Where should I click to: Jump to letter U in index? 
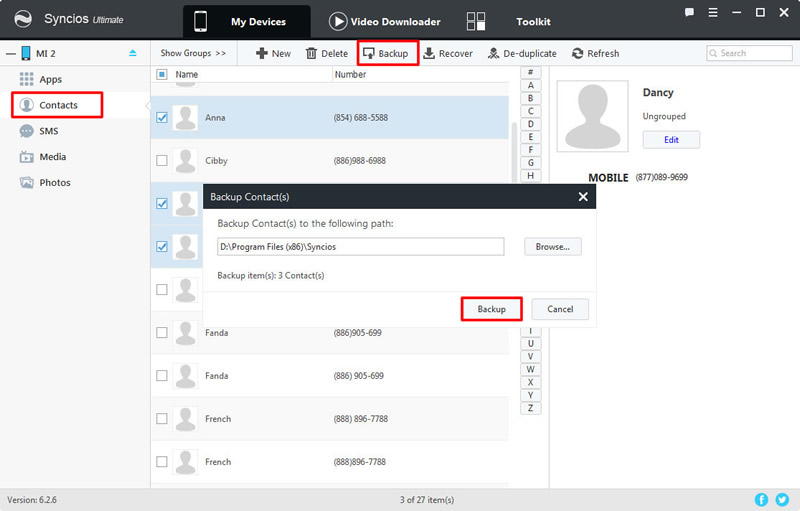[531, 344]
